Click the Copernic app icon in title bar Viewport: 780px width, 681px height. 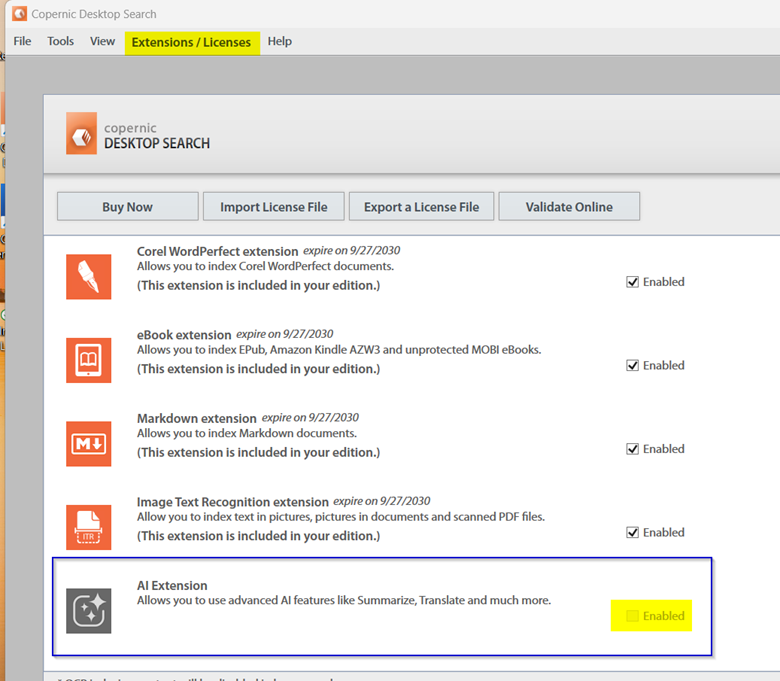pos(19,14)
